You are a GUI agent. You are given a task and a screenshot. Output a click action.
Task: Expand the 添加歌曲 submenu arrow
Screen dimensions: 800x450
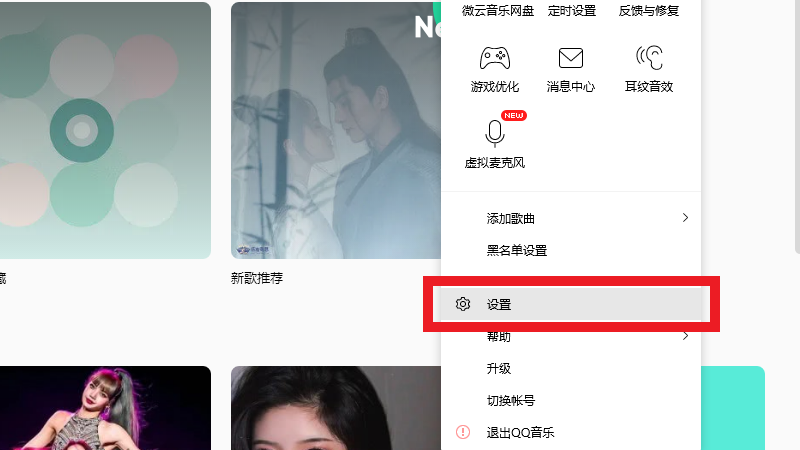pyautogui.click(x=685, y=218)
